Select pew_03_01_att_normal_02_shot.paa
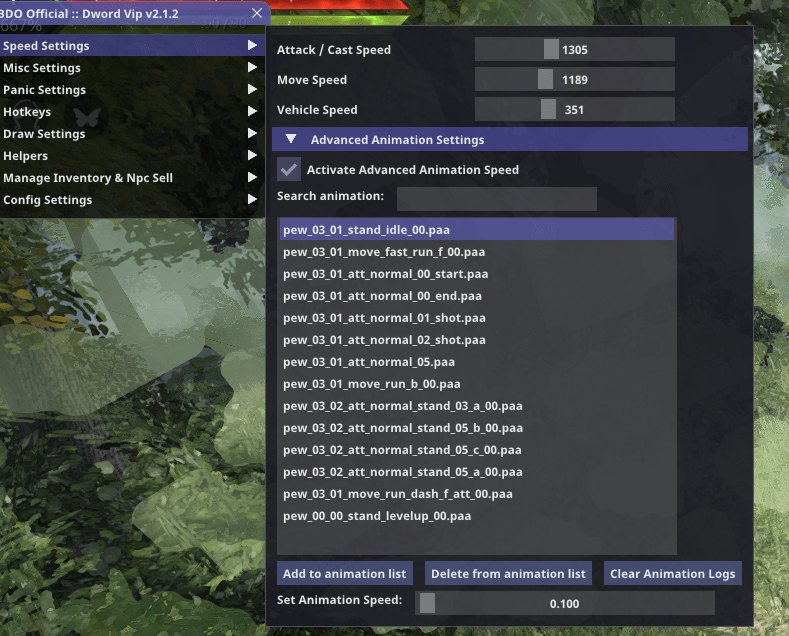Screen dimensions: 789x636 point(477,340)
